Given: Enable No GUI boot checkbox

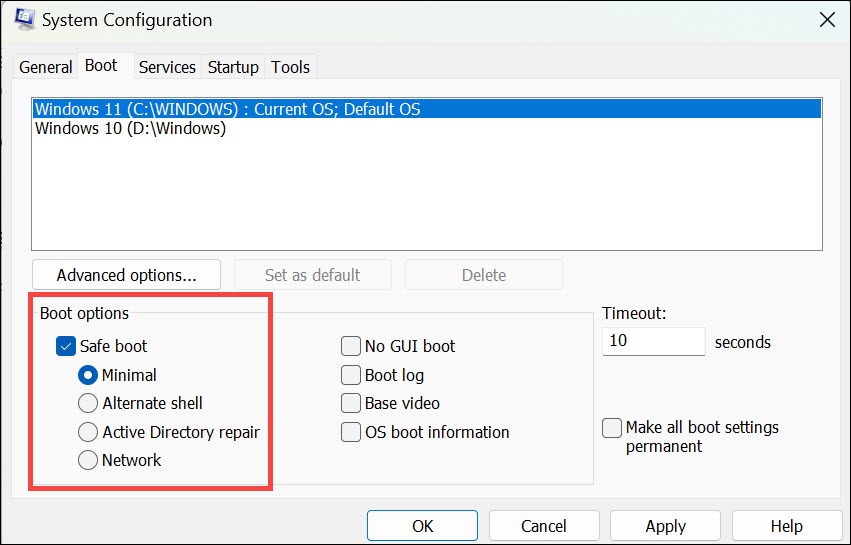Looking at the screenshot, I should (351, 346).
